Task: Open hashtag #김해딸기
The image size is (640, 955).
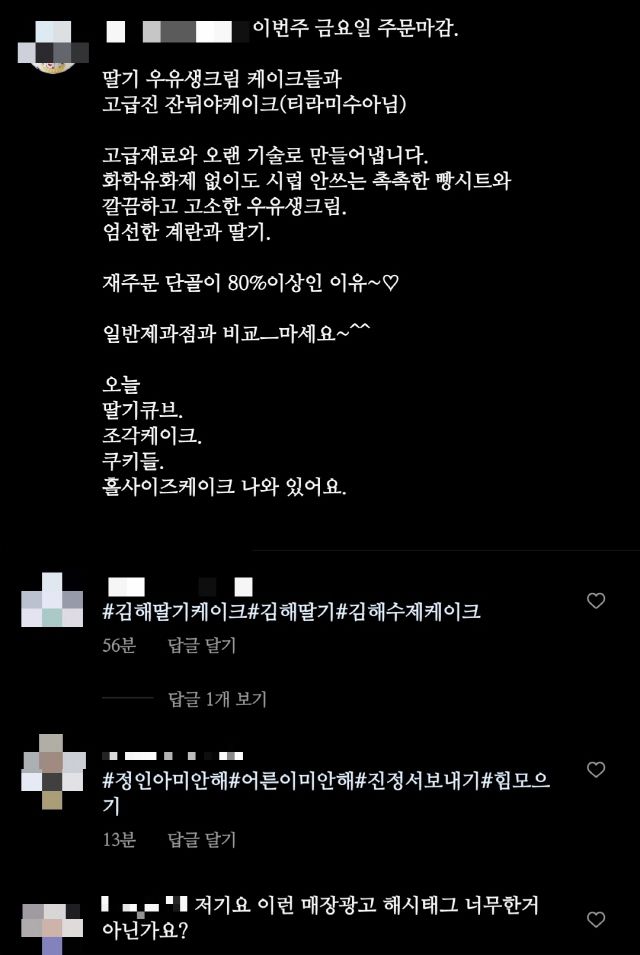Action: tap(292, 611)
